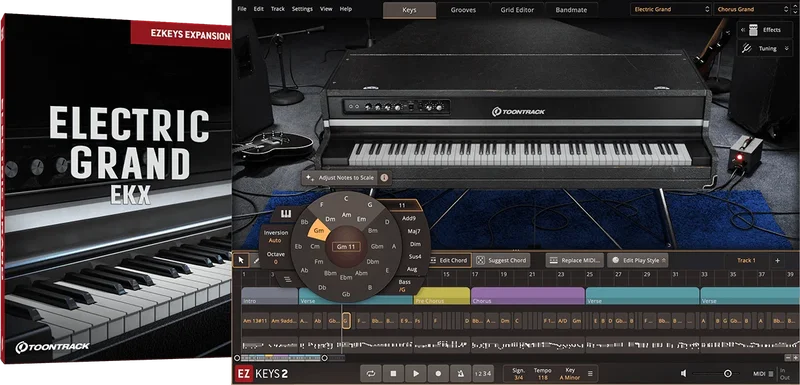Screen dimensions: 800x385
Task: Click the Replace MIDI button
Action: click(x=575, y=261)
